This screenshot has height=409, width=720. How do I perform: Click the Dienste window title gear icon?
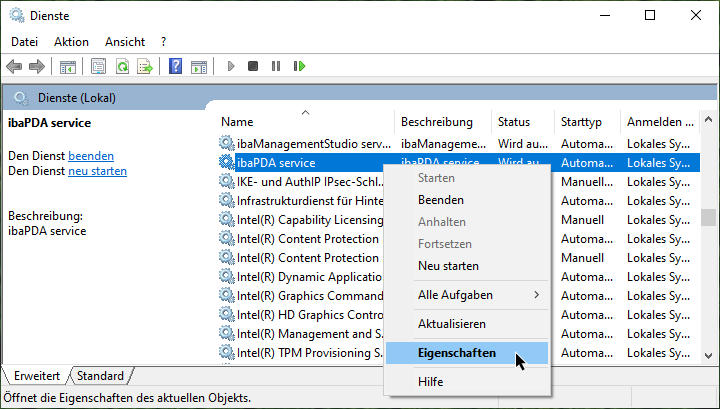[17, 15]
